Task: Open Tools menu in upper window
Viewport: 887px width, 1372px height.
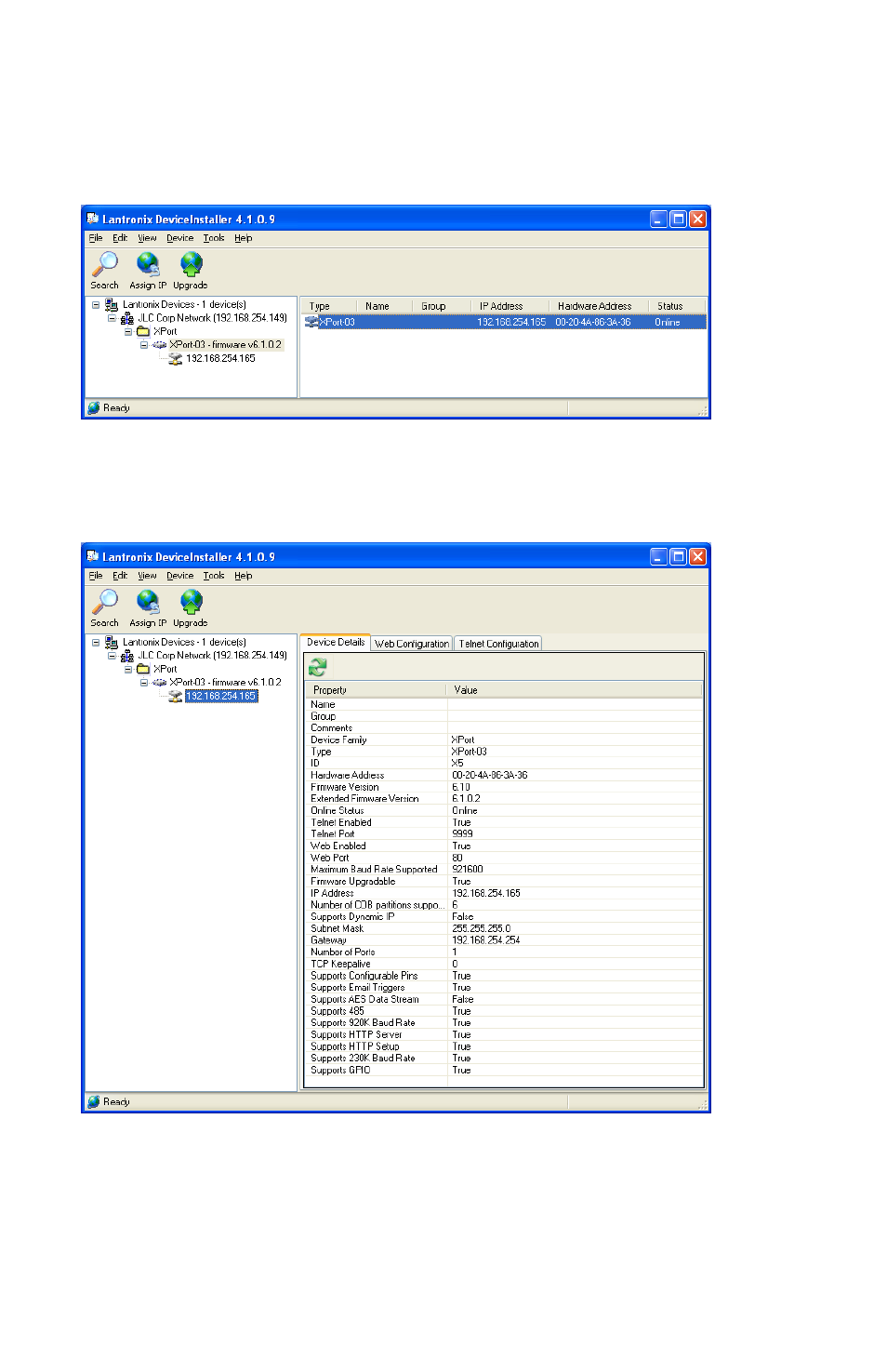Action: (x=214, y=238)
